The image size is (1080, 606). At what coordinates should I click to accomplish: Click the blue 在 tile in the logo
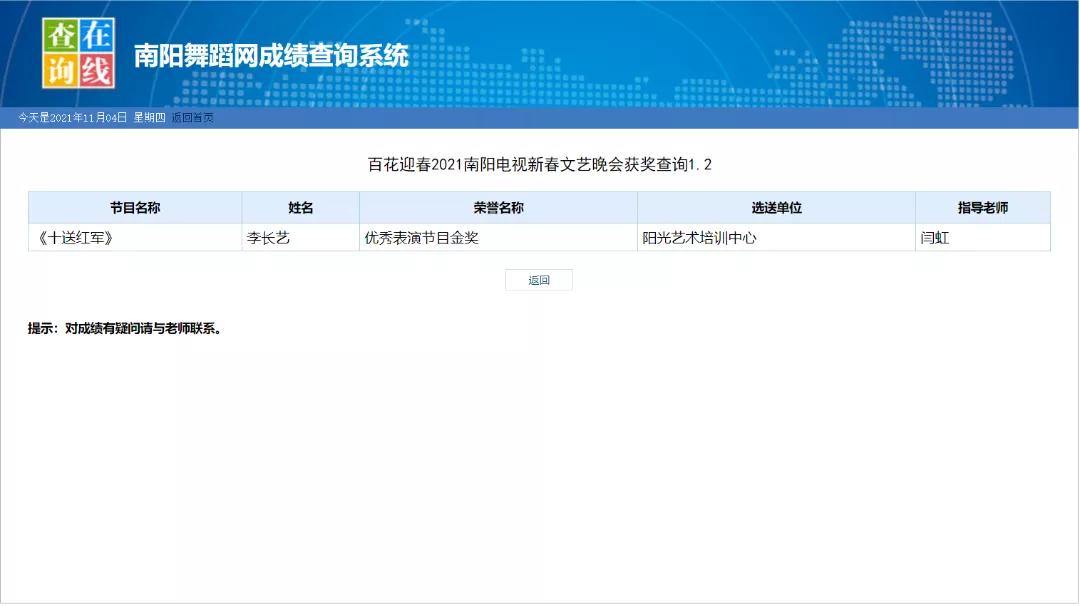click(x=95, y=37)
